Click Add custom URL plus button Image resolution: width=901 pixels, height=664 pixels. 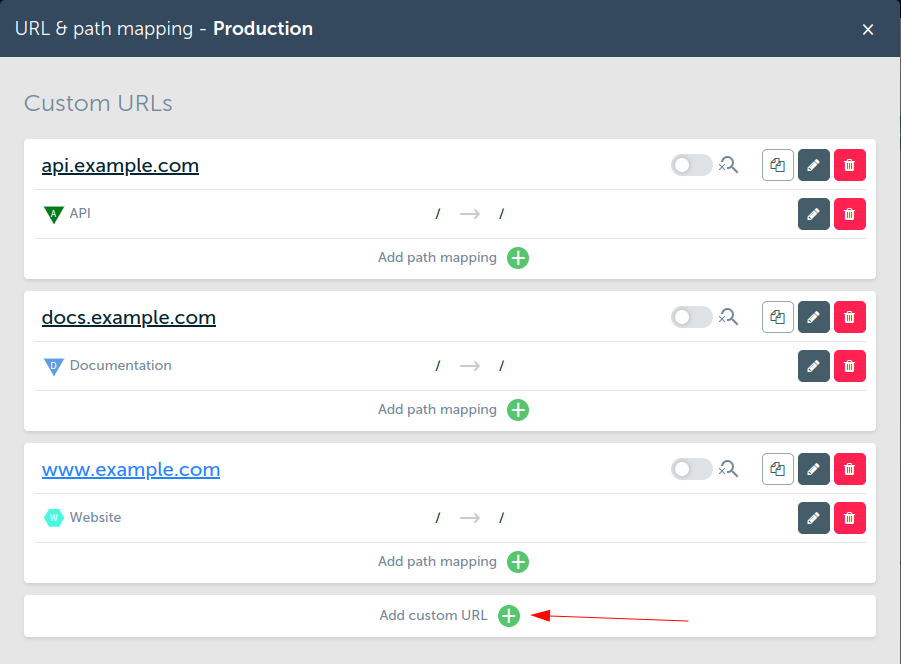point(509,616)
